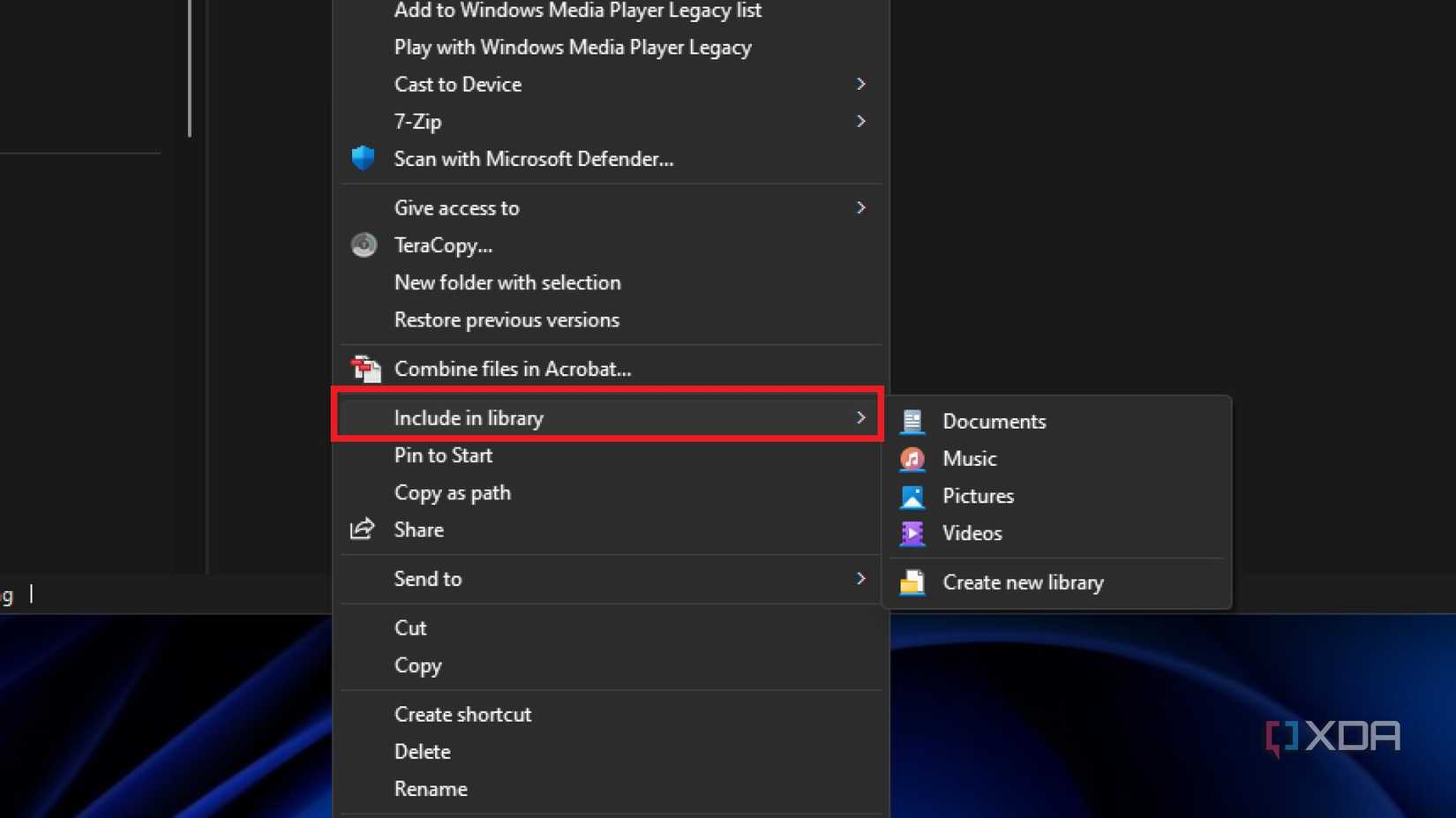Expand the Include in library arrow
Image resolution: width=1456 pixels, height=818 pixels.
click(x=861, y=417)
